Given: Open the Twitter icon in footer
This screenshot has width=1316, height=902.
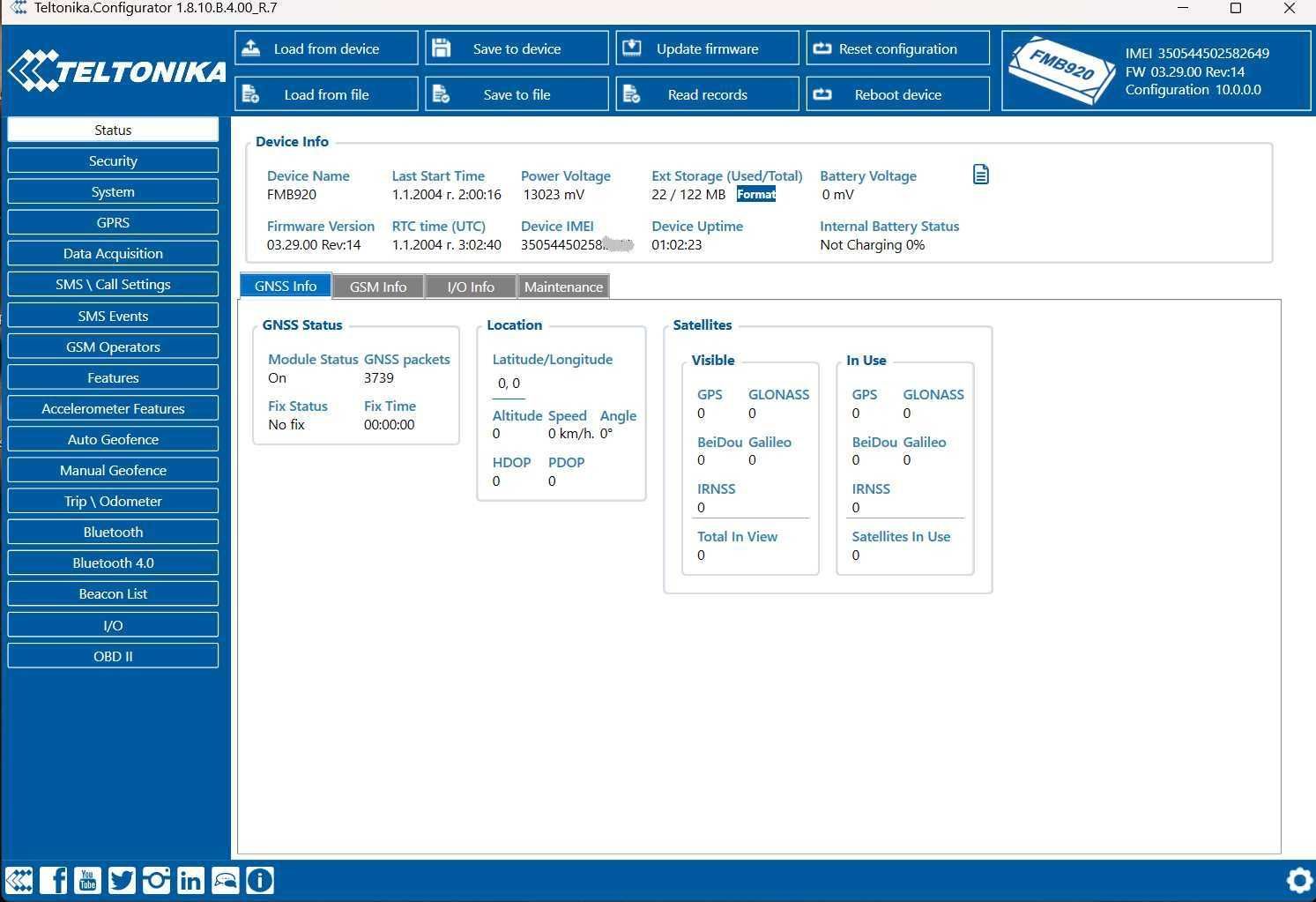Looking at the screenshot, I should (x=122, y=880).
